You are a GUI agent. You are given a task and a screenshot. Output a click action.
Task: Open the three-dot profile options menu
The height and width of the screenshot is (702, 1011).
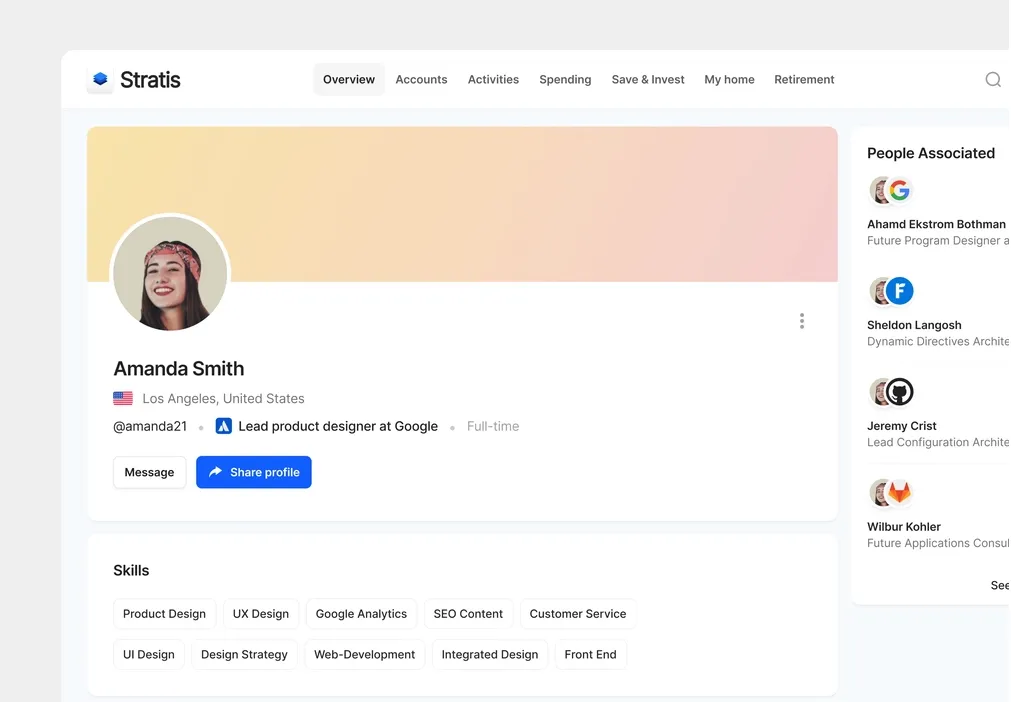pyautogui.click(x=801, y=321)
